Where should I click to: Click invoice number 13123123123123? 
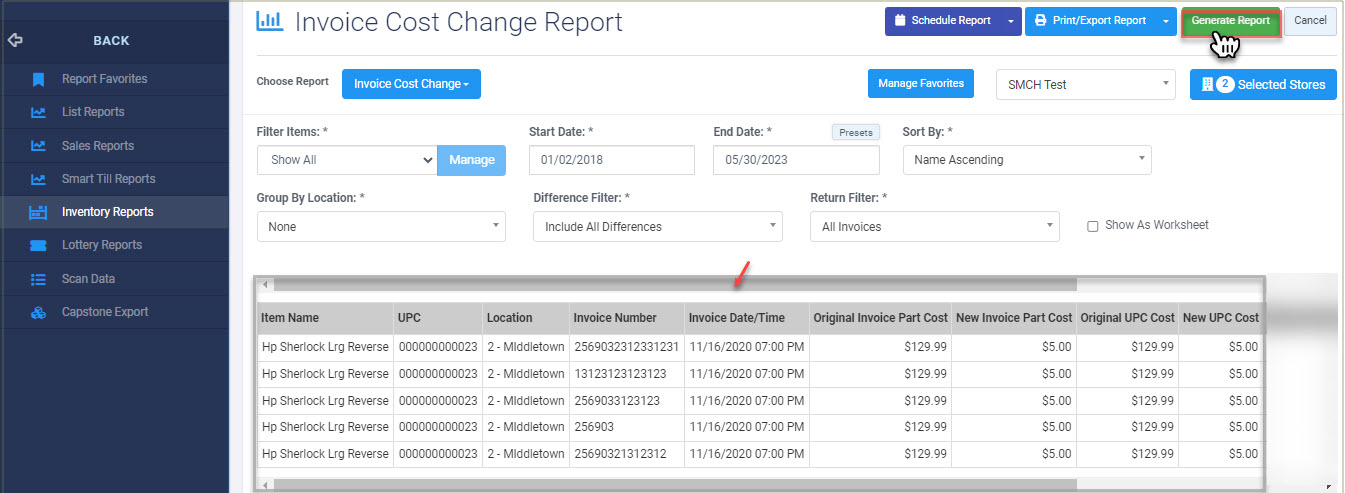pyautogui.click(x=620, y=374)
